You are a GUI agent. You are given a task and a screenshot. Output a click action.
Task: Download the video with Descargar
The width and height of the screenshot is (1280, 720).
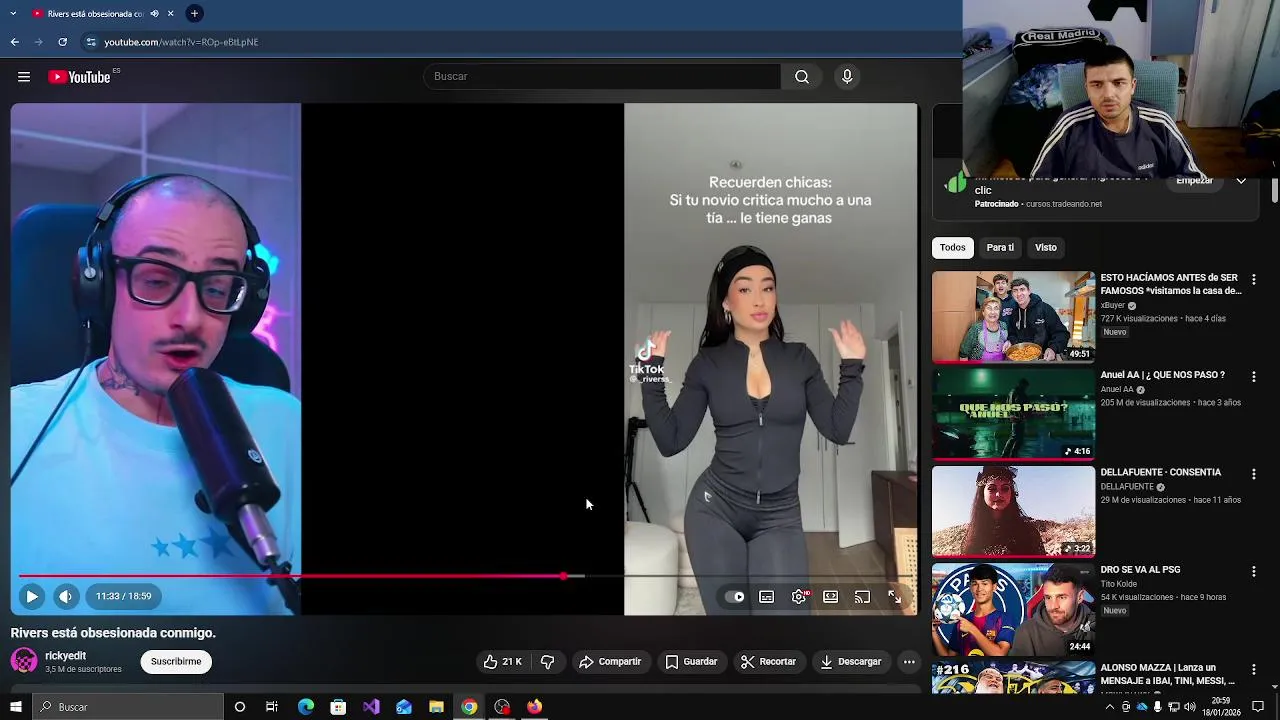[851, 661]
